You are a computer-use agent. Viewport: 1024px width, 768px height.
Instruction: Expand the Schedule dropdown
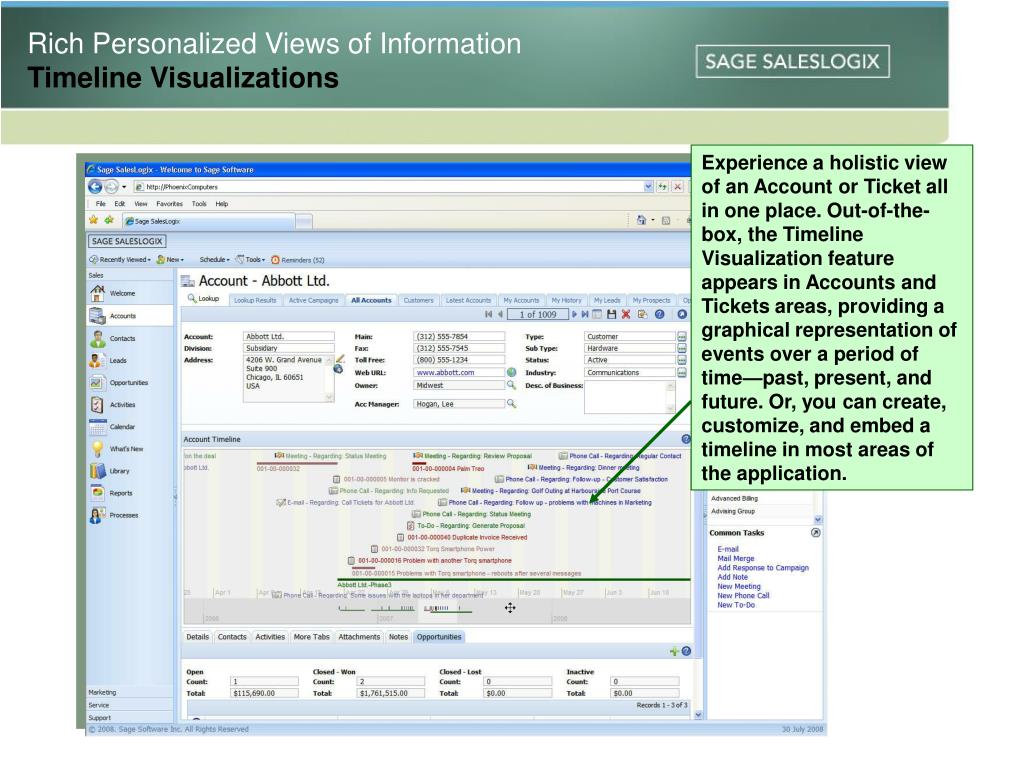[x=214, y=260]
